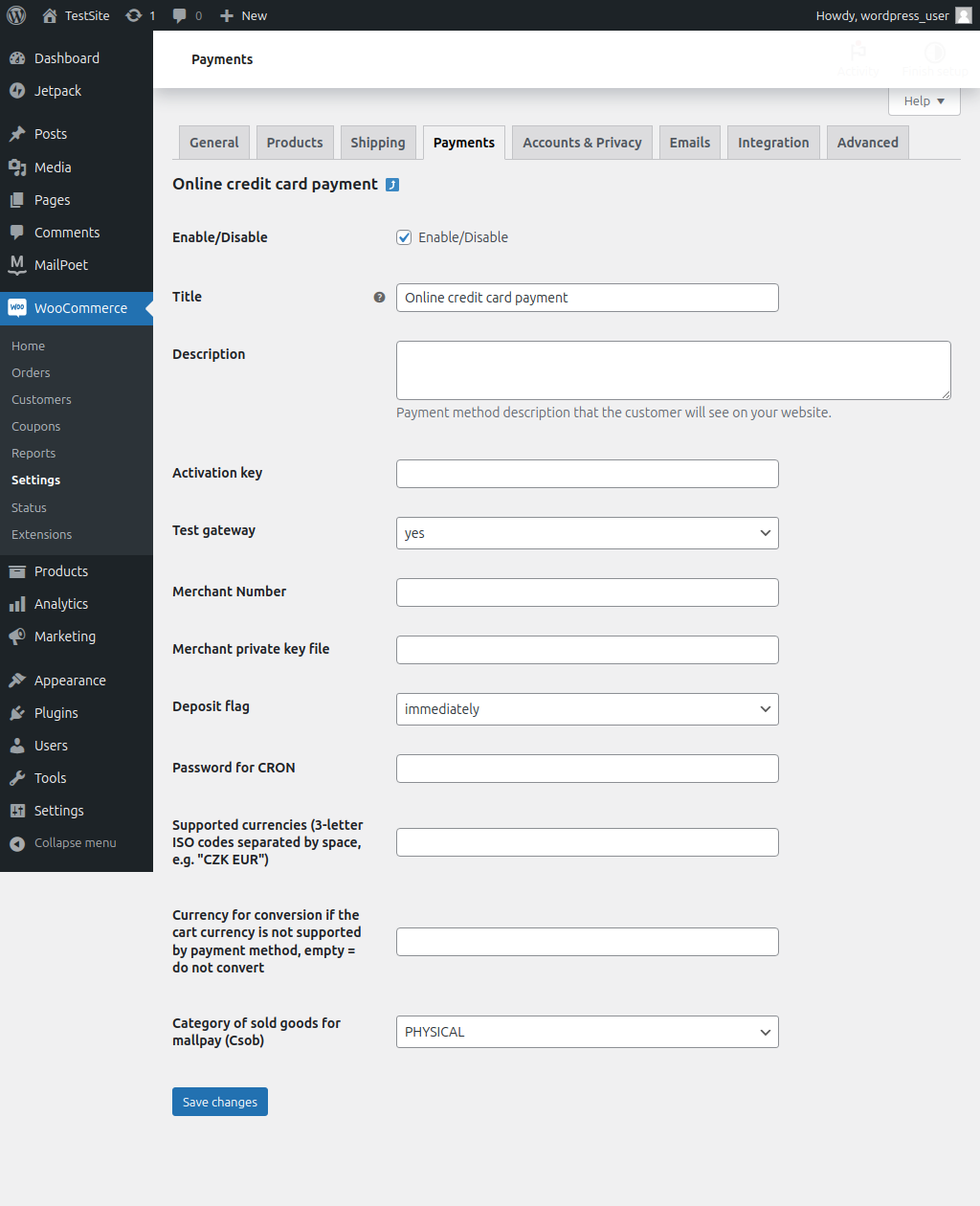Focus the Activation key input field

pos(587,474)
